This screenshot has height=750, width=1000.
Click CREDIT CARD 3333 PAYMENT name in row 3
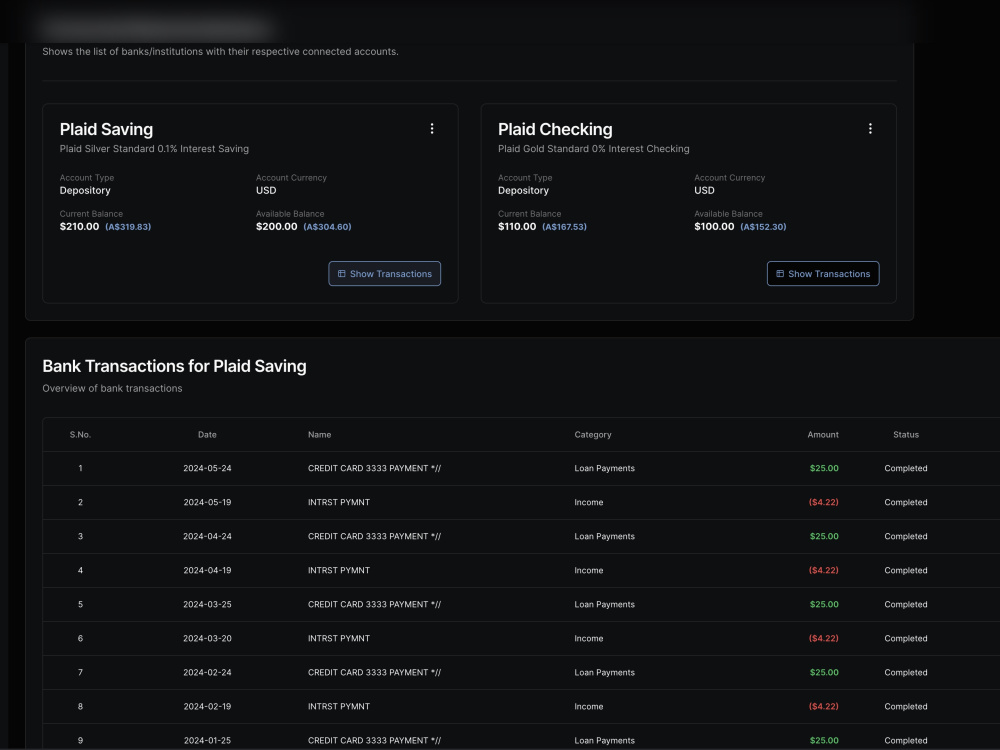[x=374, y=536]
